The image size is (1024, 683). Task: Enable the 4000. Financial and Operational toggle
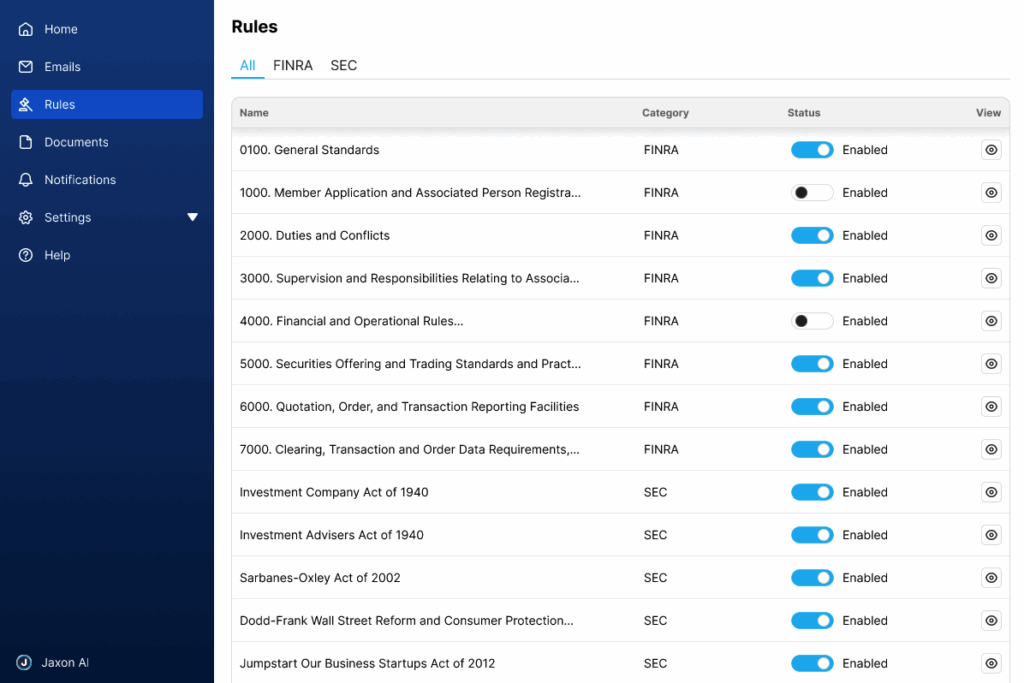pyautogui.click(x=812, y=321)
